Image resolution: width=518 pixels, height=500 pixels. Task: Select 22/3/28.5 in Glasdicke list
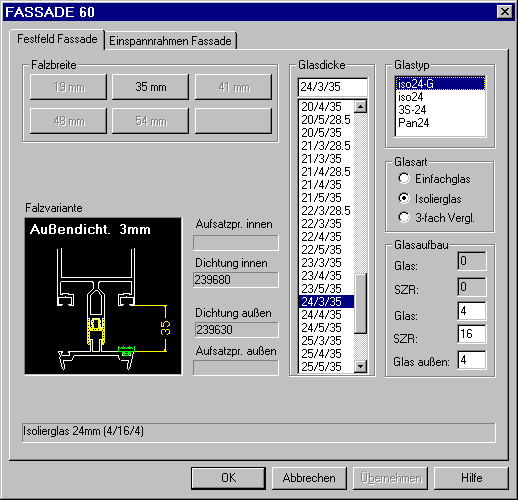click(326, 211)
